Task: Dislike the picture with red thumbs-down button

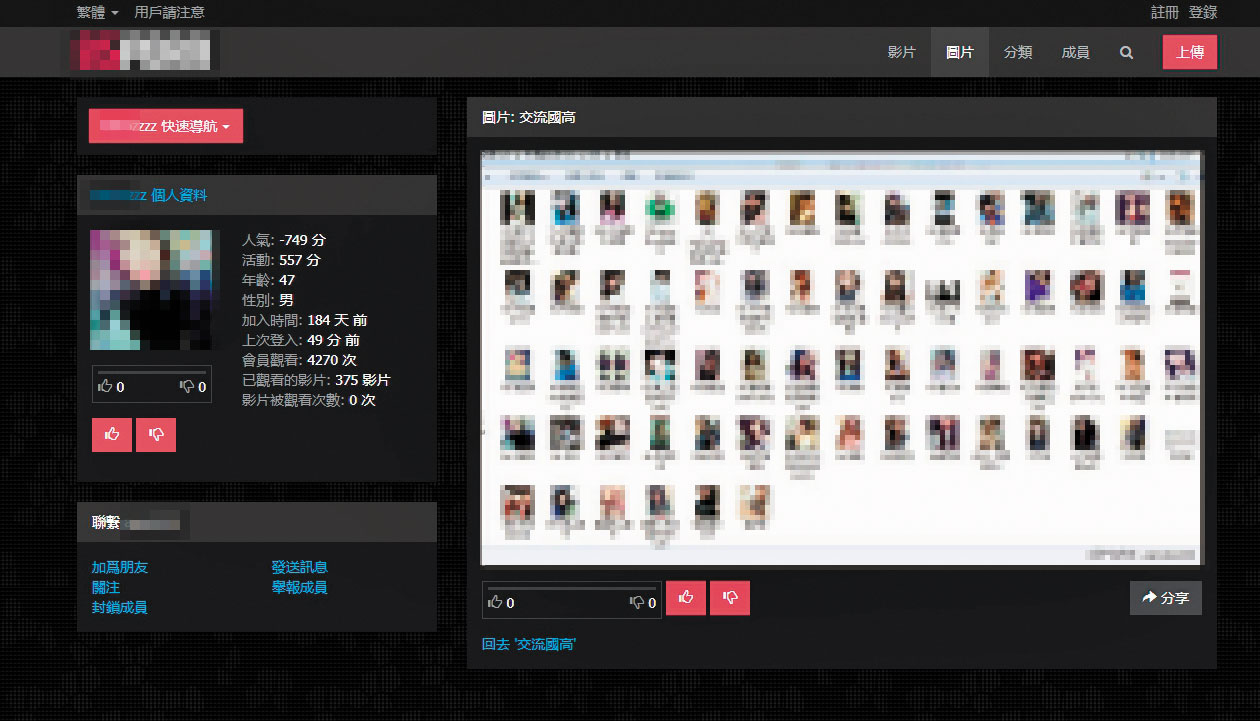Action: tap(730, 598)
